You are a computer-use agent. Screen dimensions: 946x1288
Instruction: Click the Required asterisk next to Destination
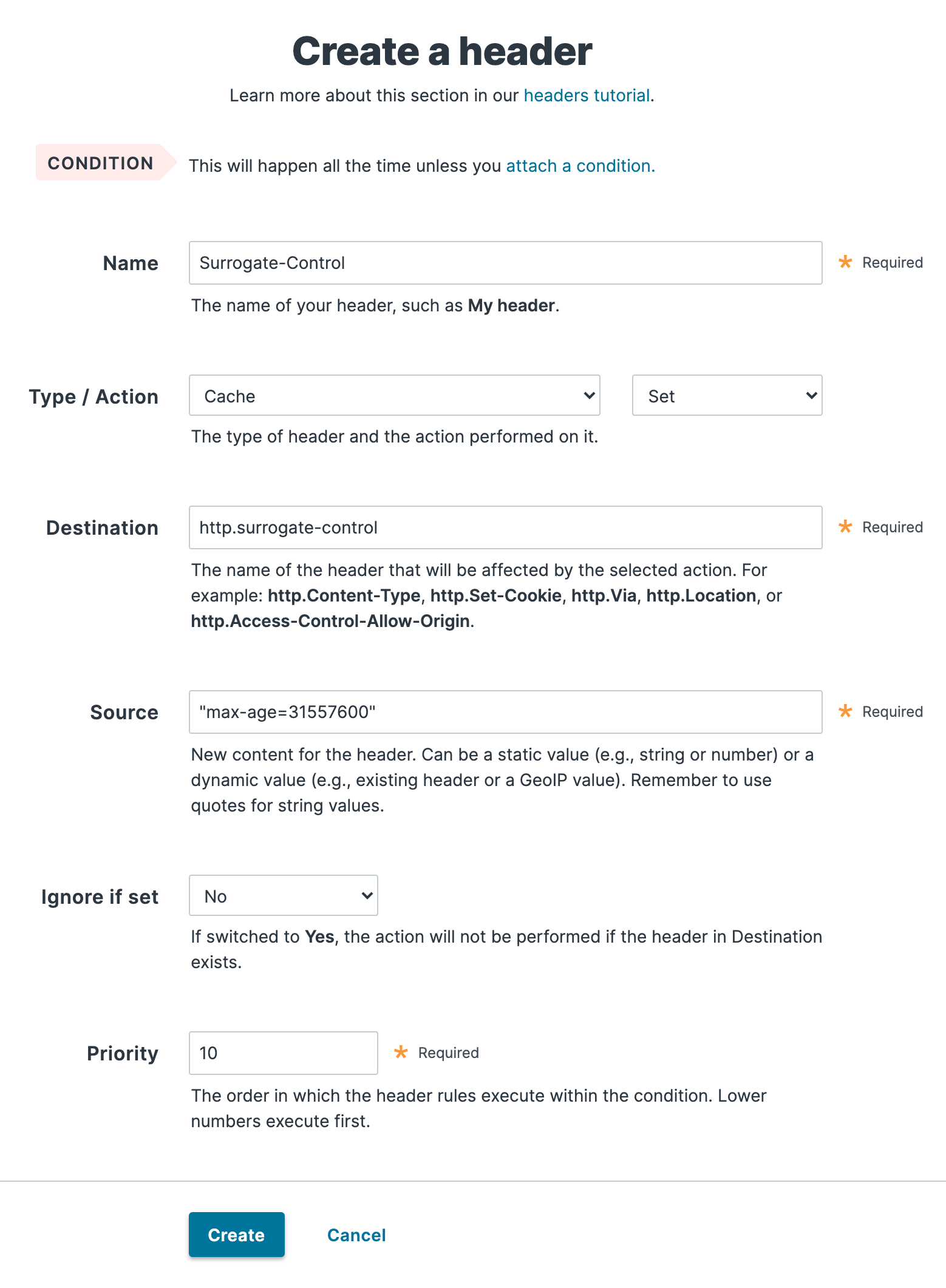[844, 527]
